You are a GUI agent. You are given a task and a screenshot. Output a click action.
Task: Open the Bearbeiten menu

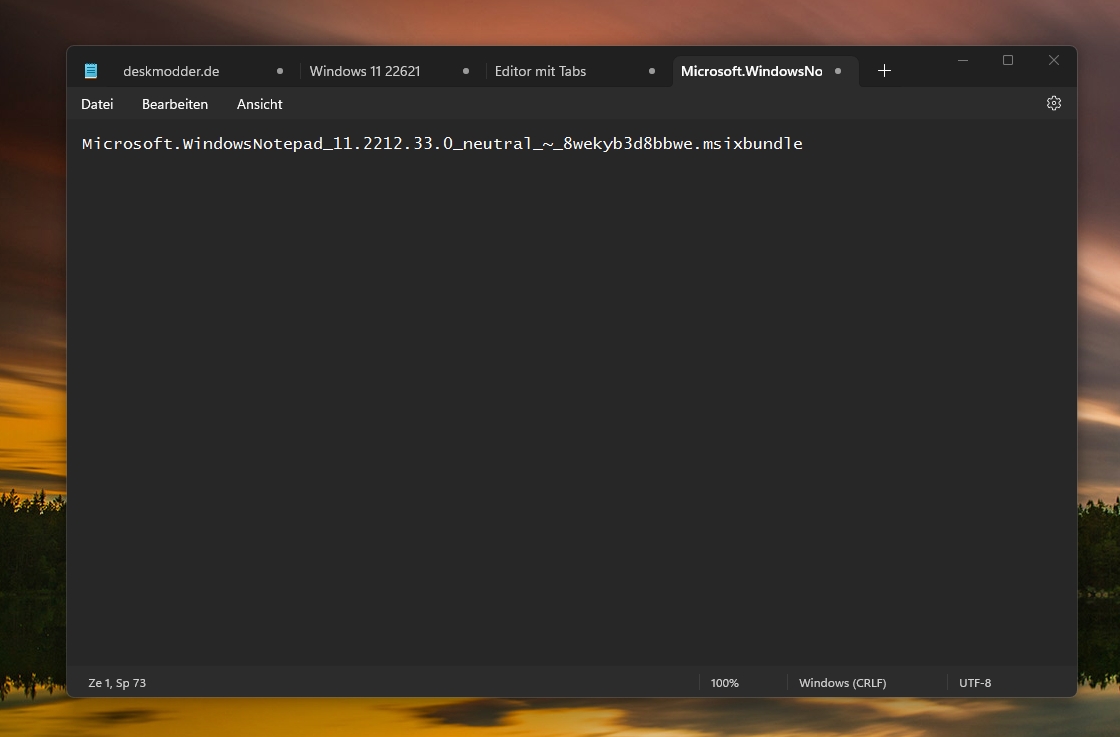175,103
